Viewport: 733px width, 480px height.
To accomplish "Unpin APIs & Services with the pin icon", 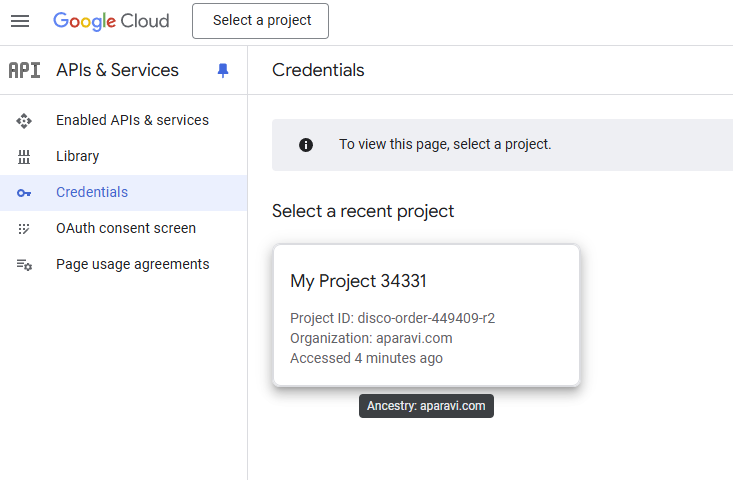I will pyautogui.click(x=223, y=70).
